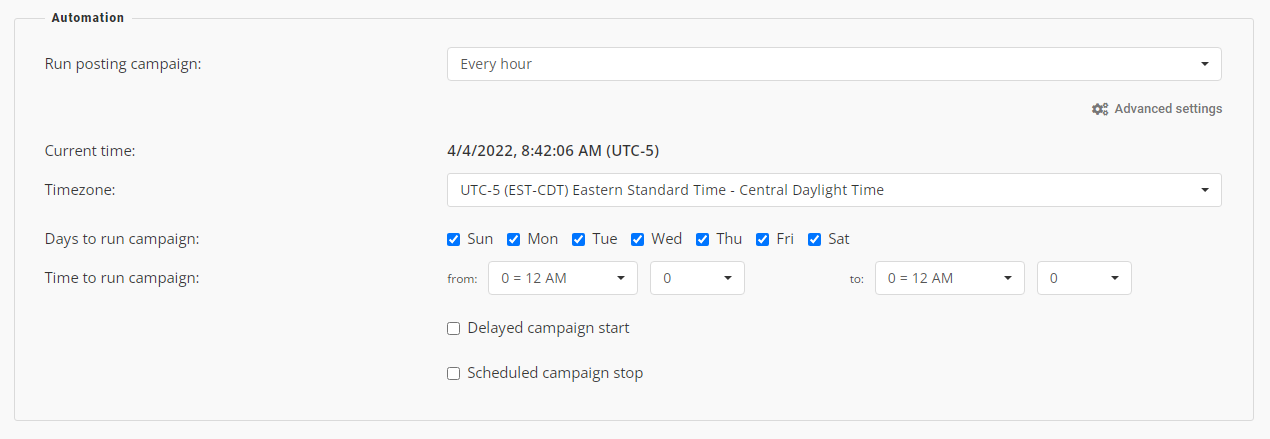Click the Automation section heading

(88, 18)
